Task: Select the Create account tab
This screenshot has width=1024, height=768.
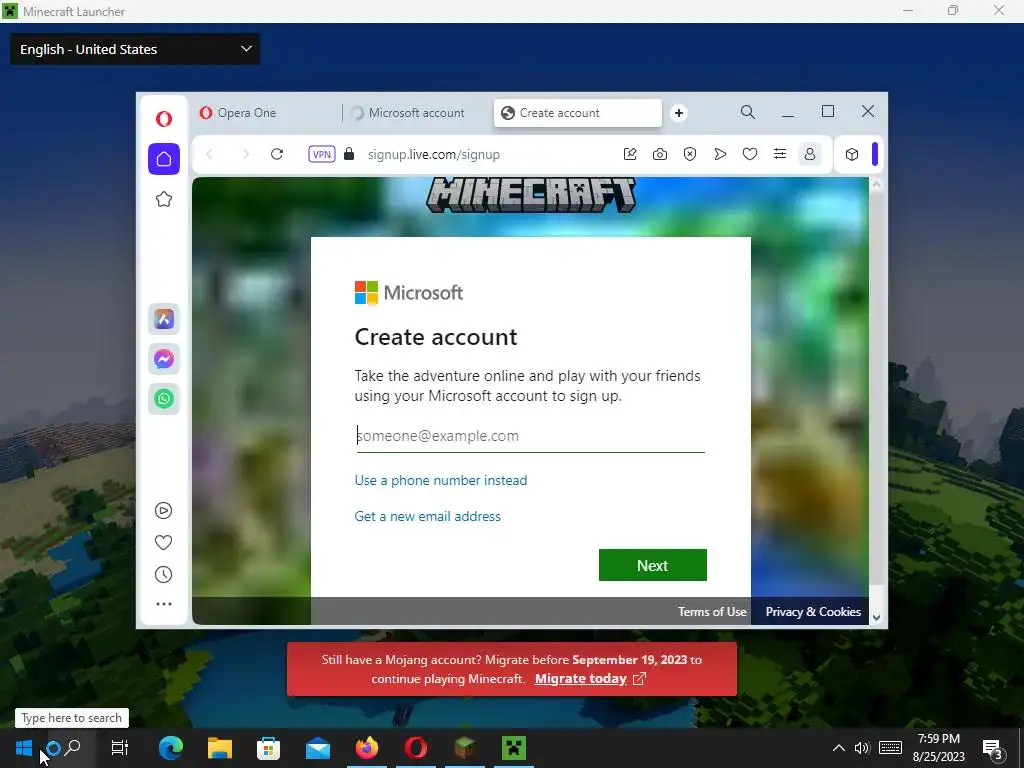Action: [578, 113]
